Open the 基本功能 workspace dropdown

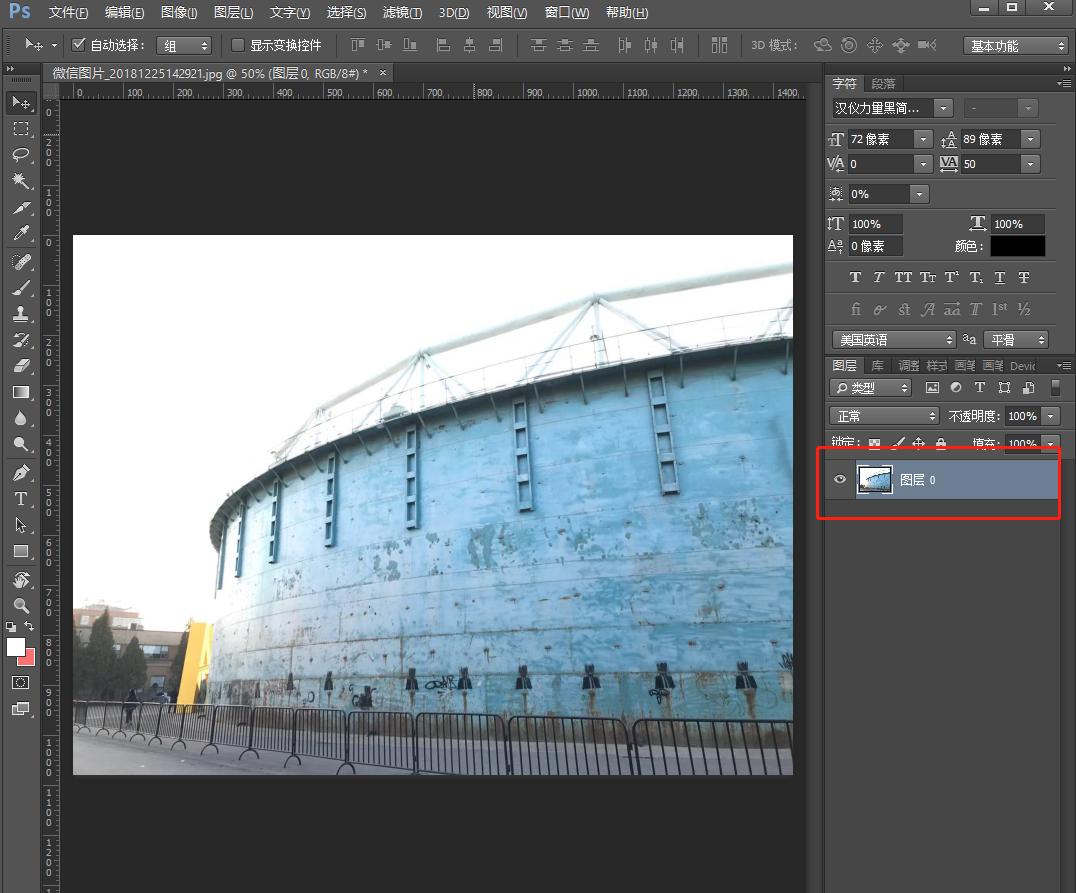(1016, 46)
